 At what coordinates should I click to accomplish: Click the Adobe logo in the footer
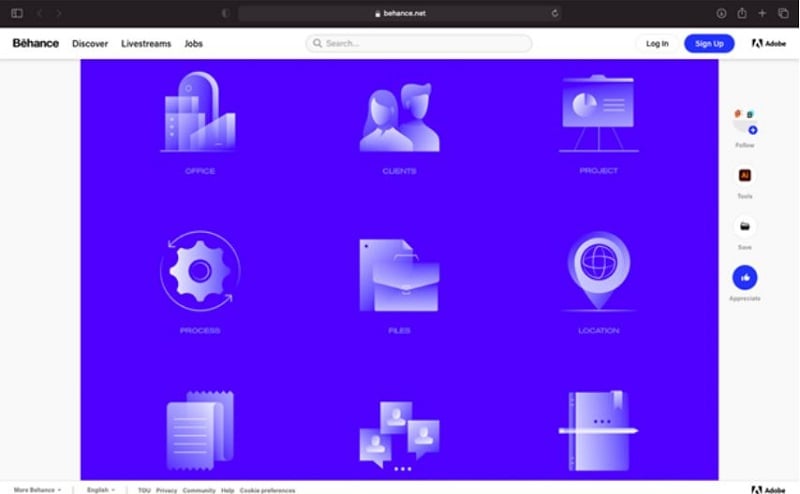pos(768,490)
